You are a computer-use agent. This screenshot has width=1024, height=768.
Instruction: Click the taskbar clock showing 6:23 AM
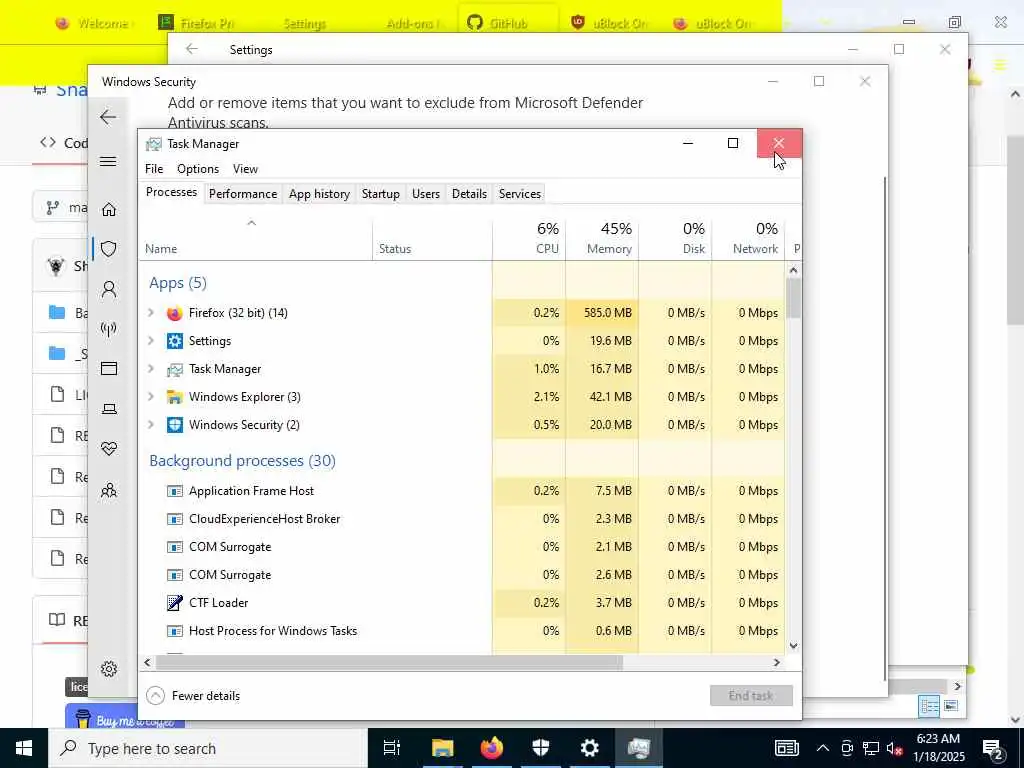pyautogui.click(x=938, y=748)
